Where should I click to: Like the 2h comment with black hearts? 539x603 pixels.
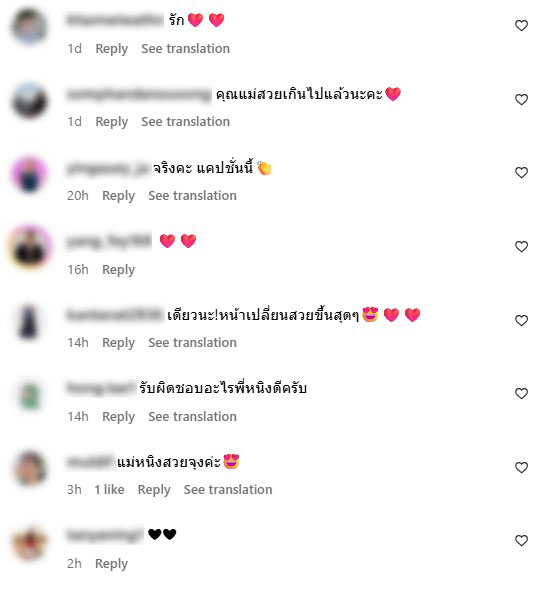(521, 540)
